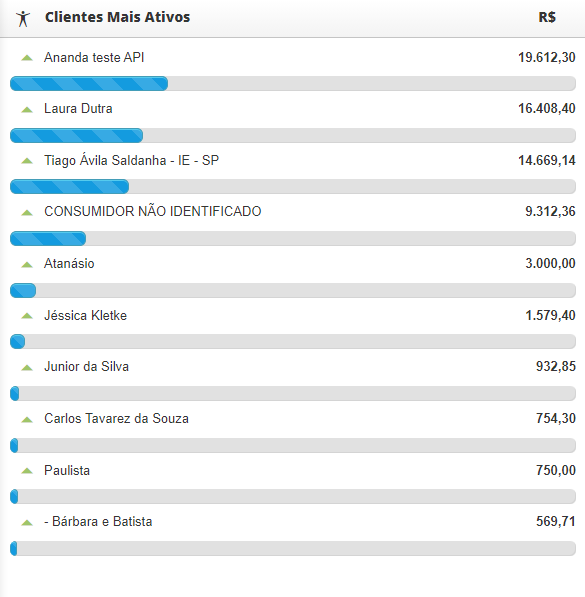Click green triangle beside Jéssica Kletke

tap(27, 316)
